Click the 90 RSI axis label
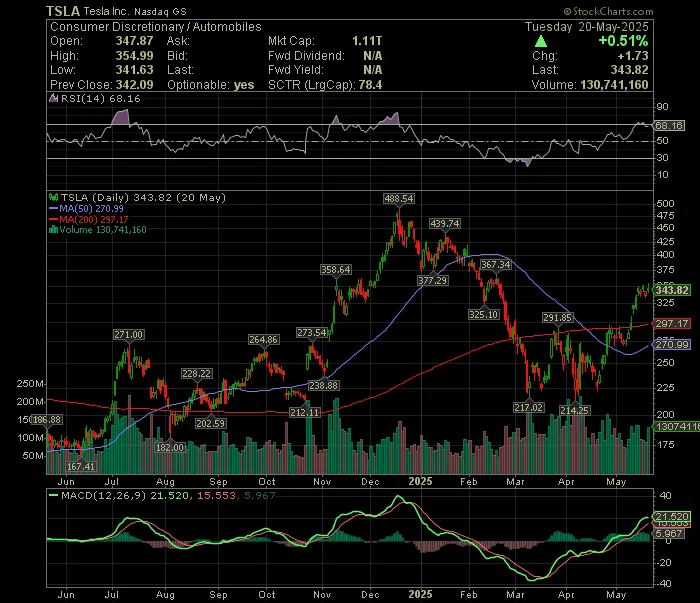This screenshot has width=700, height=603. (x=662, y=107)
